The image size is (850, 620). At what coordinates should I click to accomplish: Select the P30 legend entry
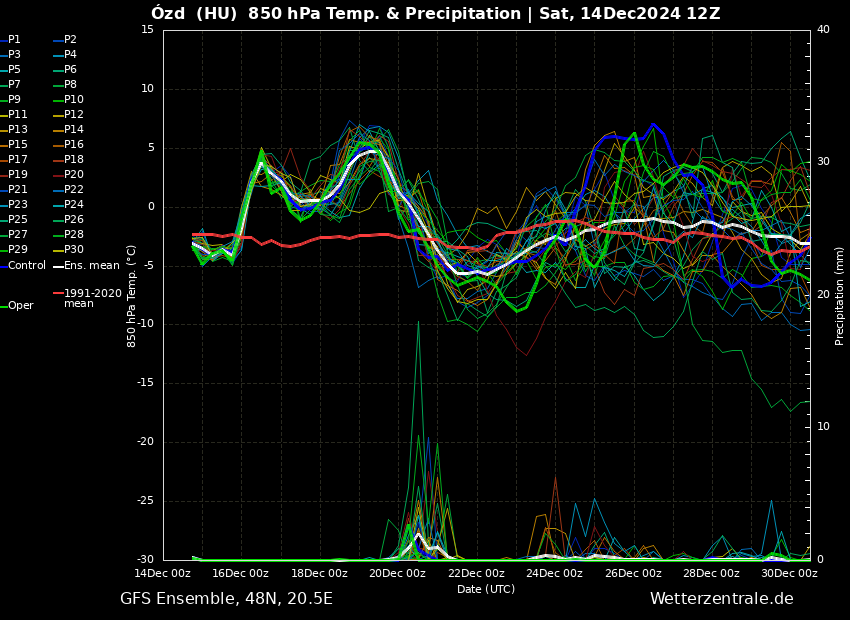click(73, 250)
